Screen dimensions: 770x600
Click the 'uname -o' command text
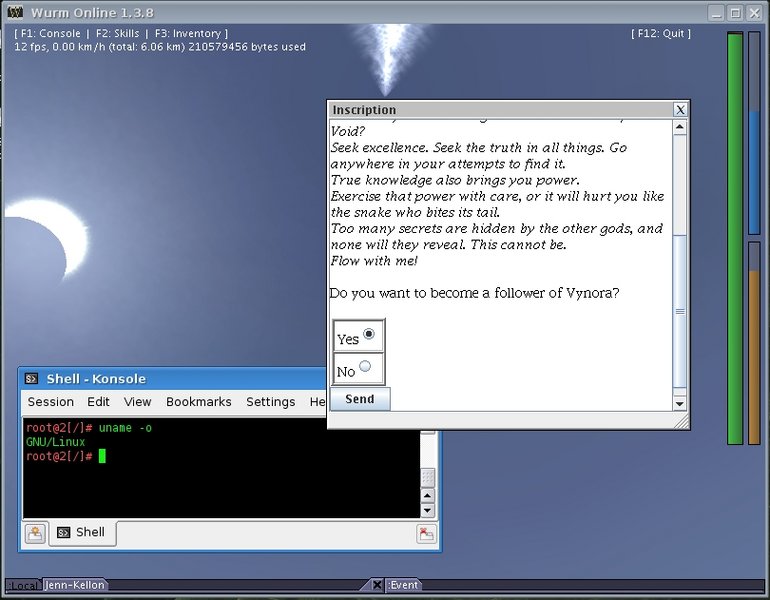coord(125,428)
